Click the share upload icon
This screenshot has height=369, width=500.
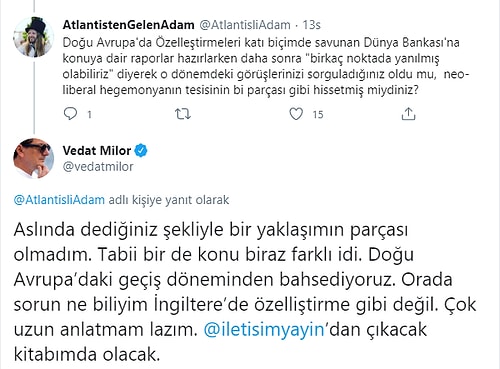[408, 114]
